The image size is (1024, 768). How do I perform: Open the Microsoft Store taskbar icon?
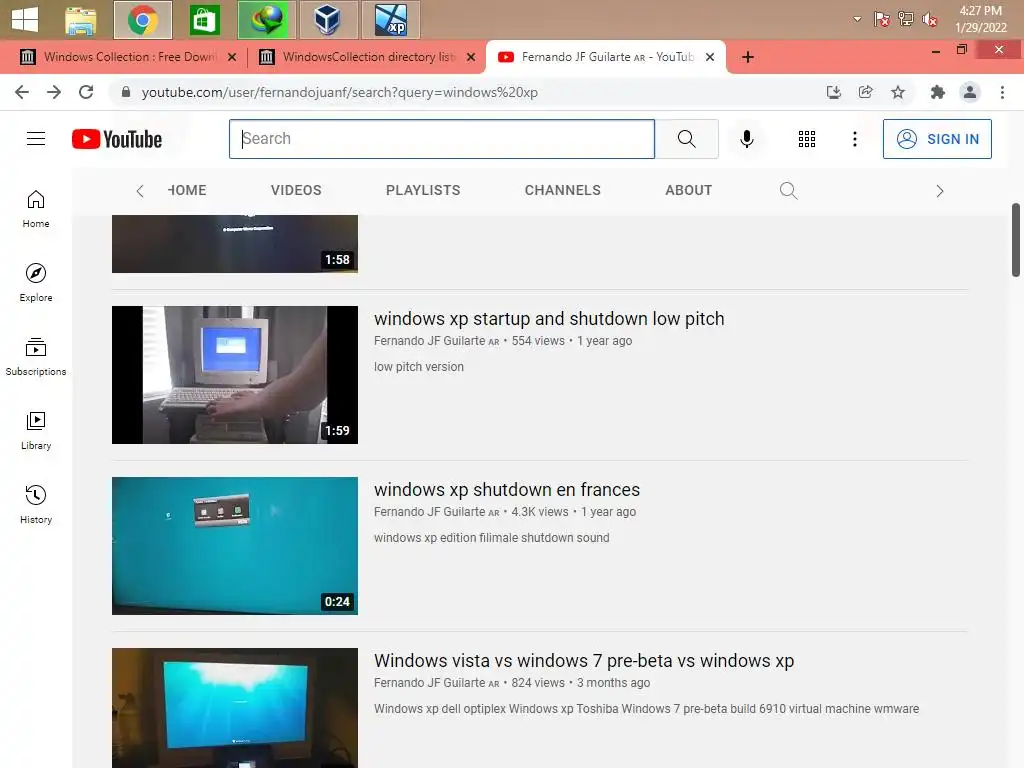(204, 20)
